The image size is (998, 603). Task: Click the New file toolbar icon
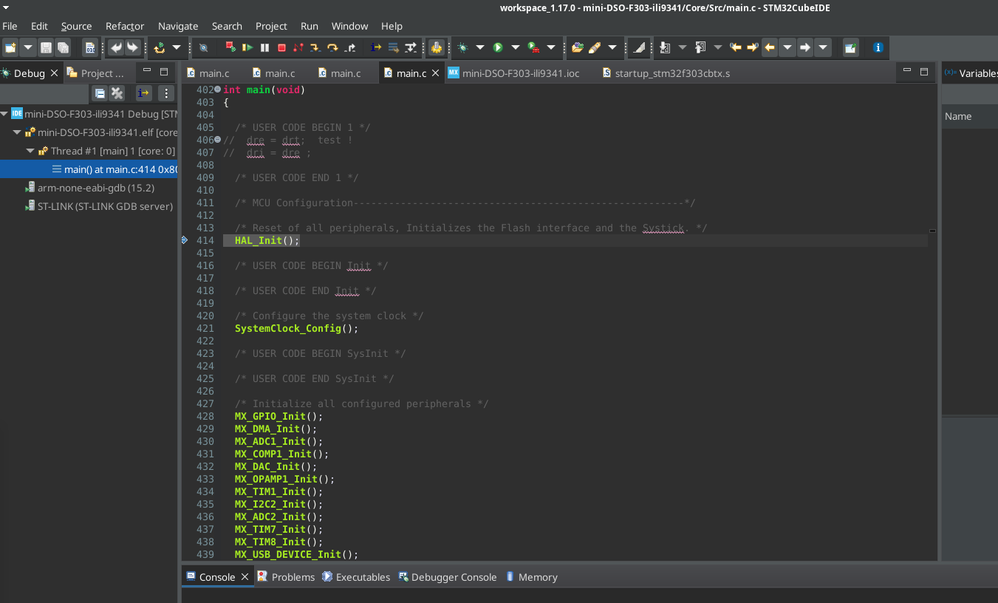(11, 48)
